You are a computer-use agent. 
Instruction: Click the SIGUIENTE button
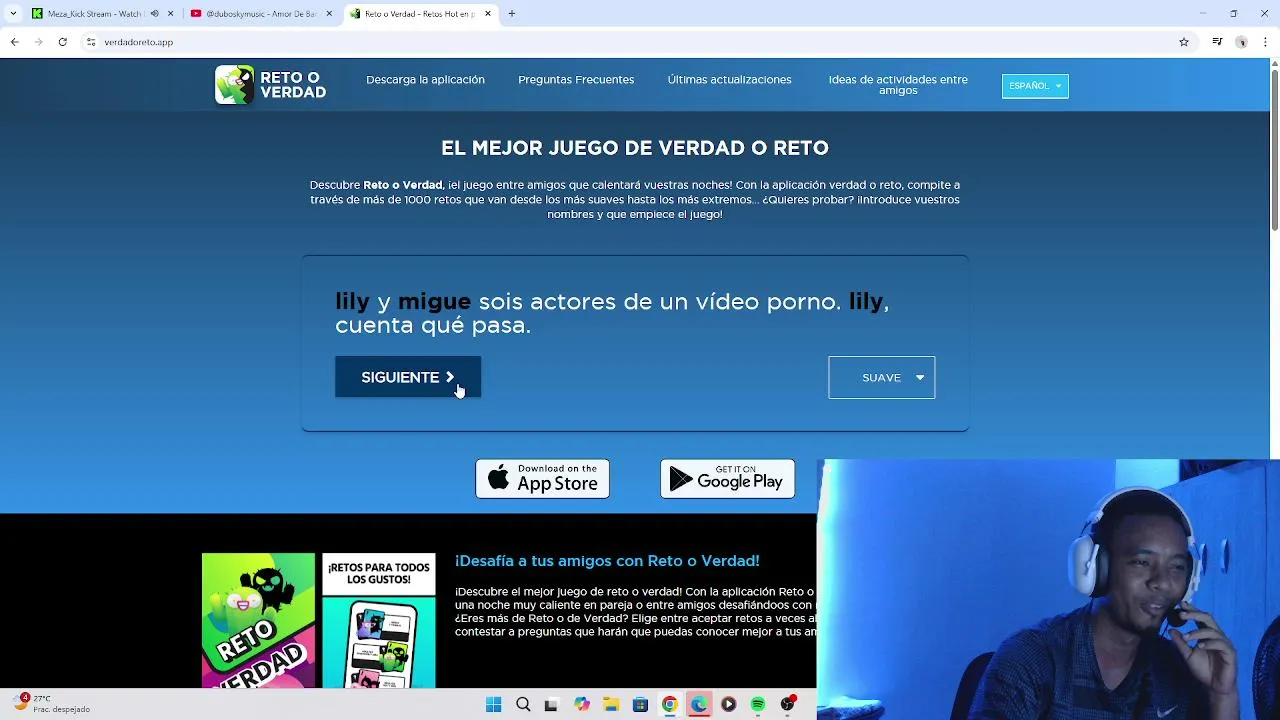point(408,377)
